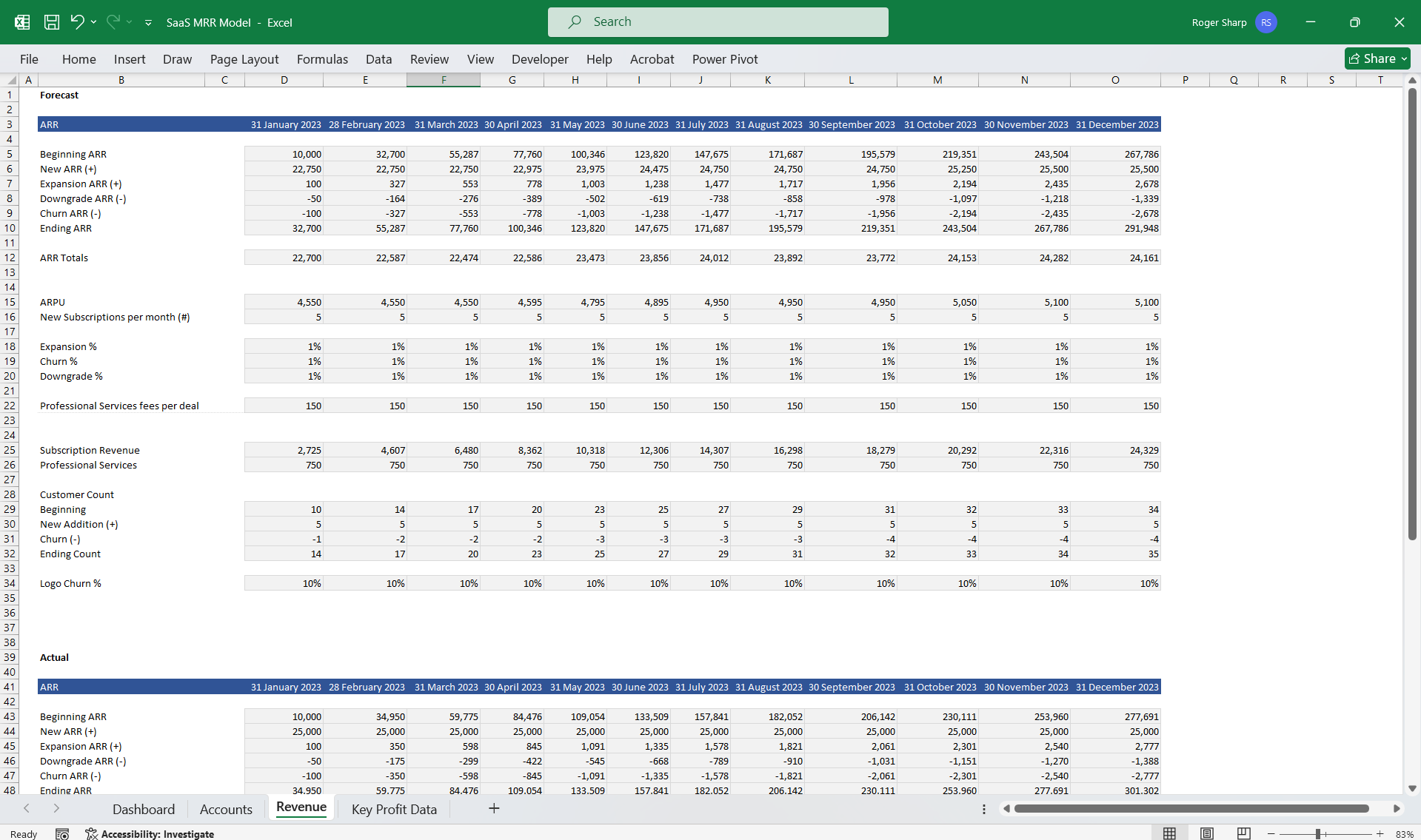Click the Roger Sharp account avatar

(x=1265, y=22)
